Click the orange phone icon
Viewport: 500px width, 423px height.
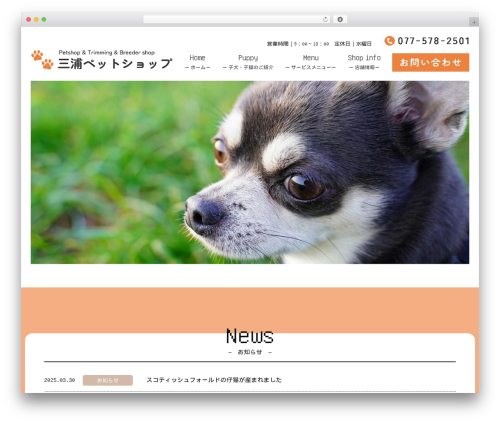(x=389, y=41)
